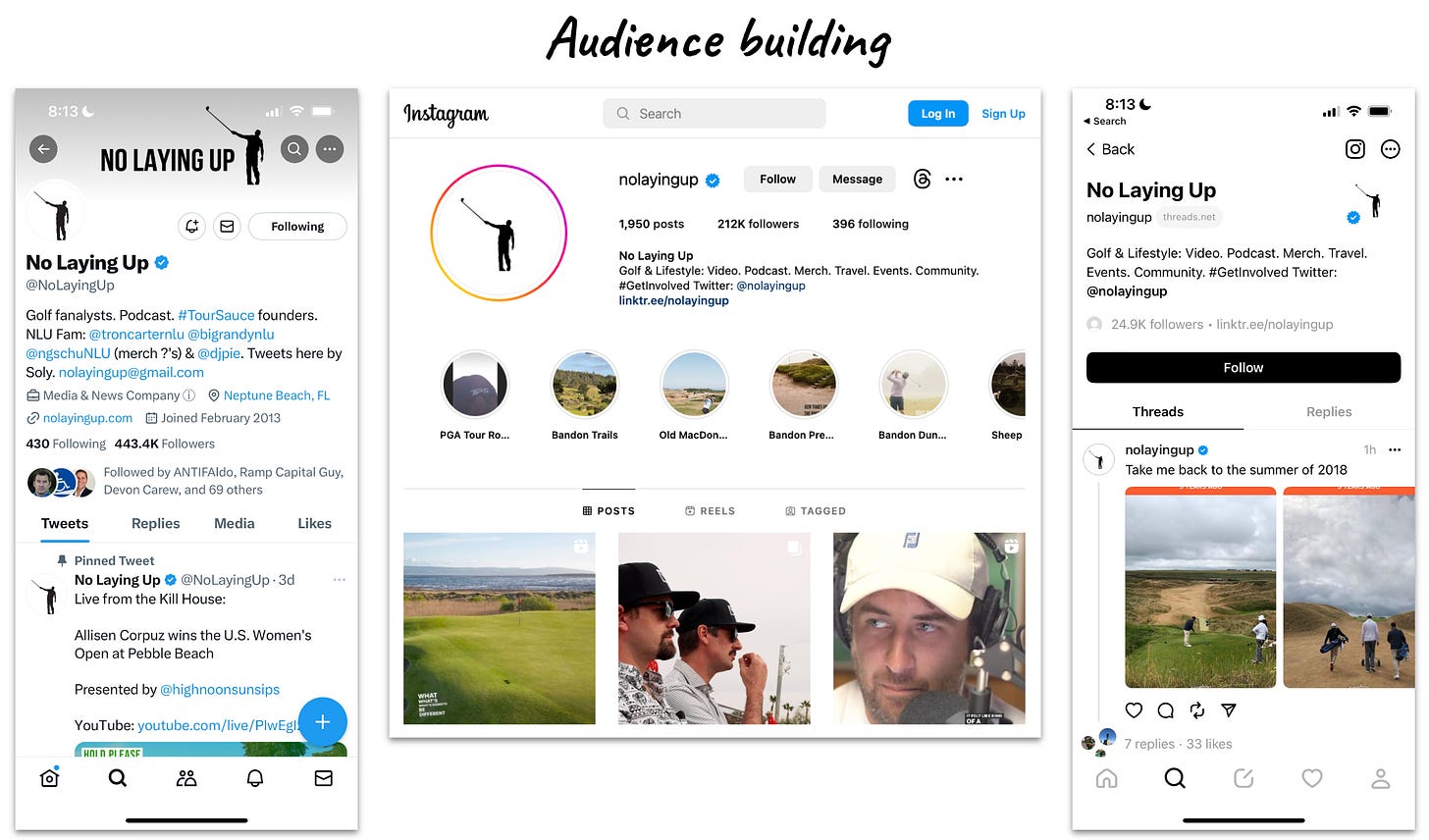
Task: Select the Instagram TAGGED tab
Action: (x=816, y=510)
